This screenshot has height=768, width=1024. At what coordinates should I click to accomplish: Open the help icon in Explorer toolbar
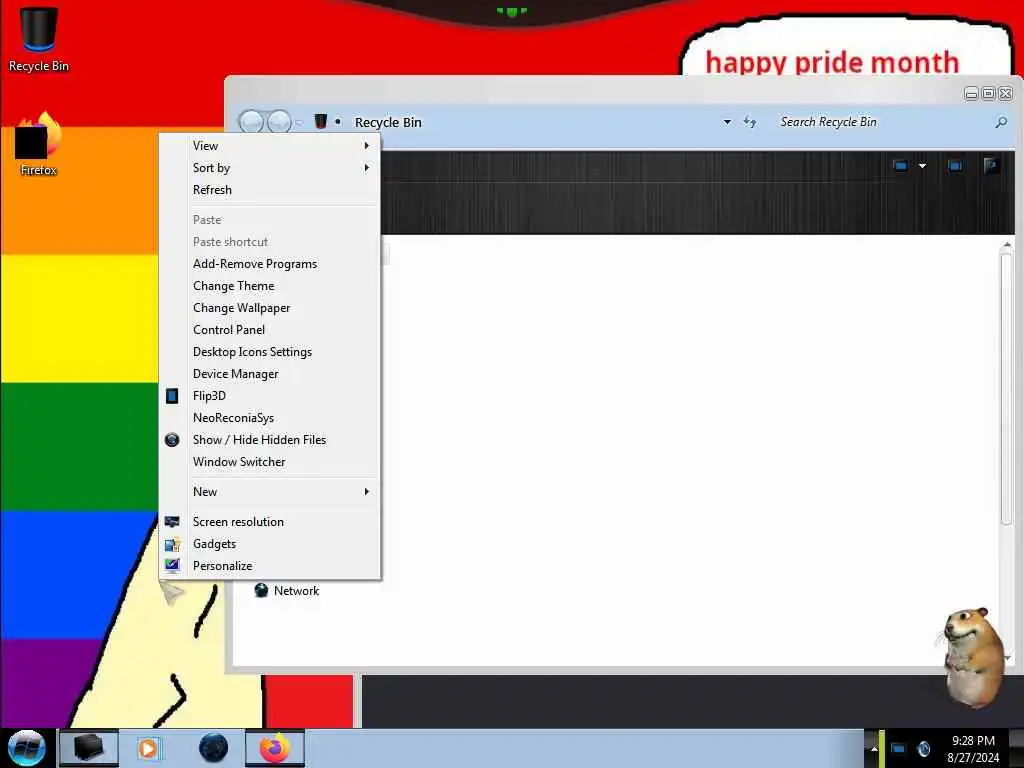pyautogui.click(x=991, y=166)
